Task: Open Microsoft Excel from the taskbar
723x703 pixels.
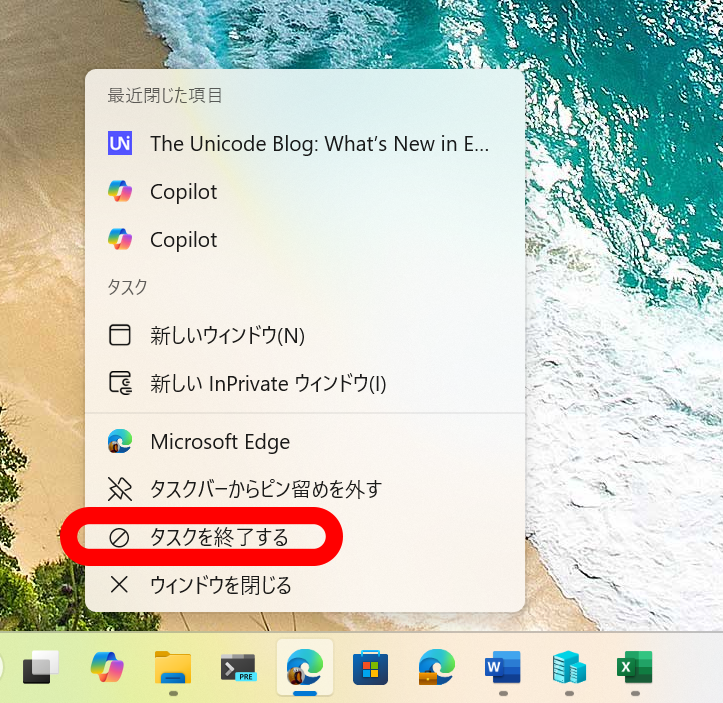Action: 634,667
